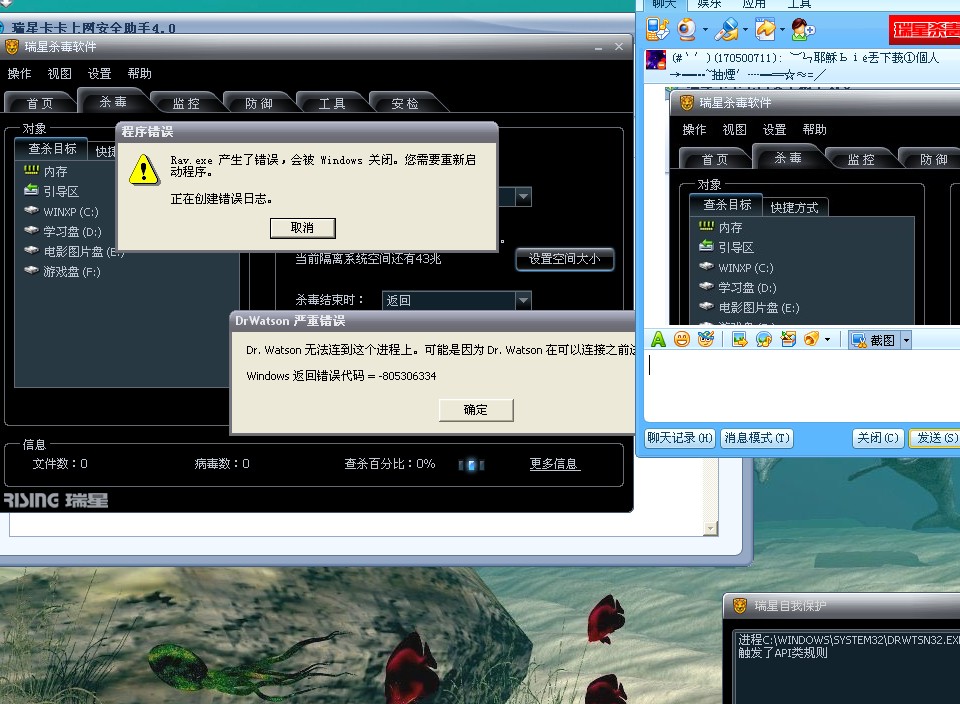Click 快捷方式 tab in chat screenshot image
960x704 pixels.
coord(794,208)
